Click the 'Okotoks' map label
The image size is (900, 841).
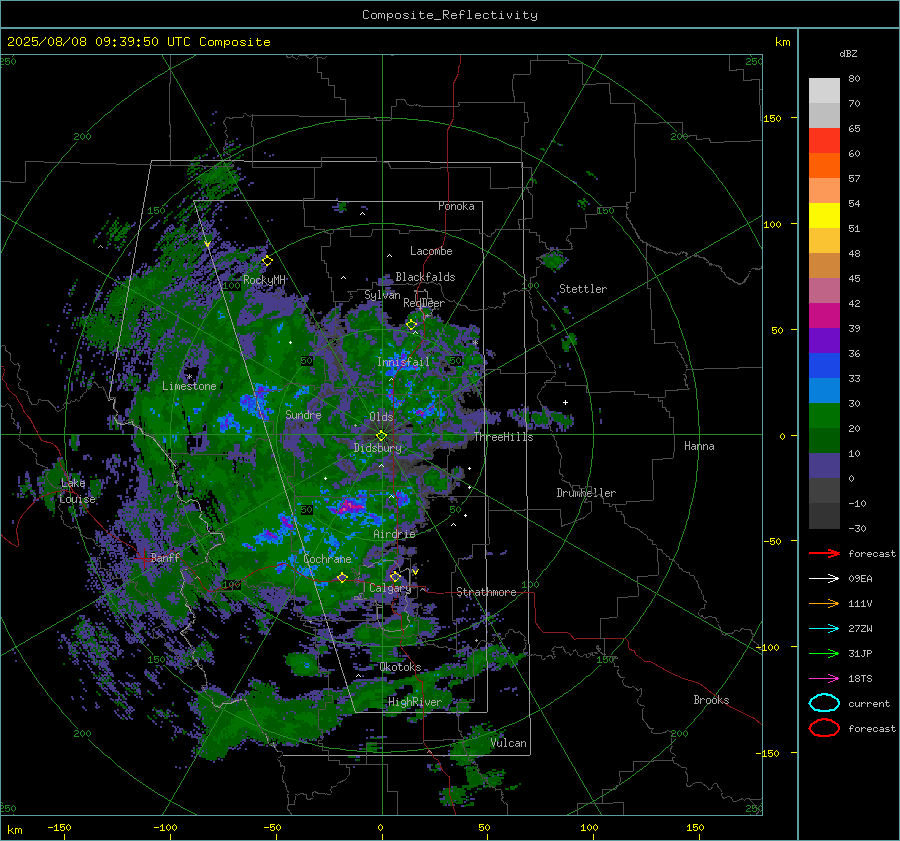tap(400, 667)
